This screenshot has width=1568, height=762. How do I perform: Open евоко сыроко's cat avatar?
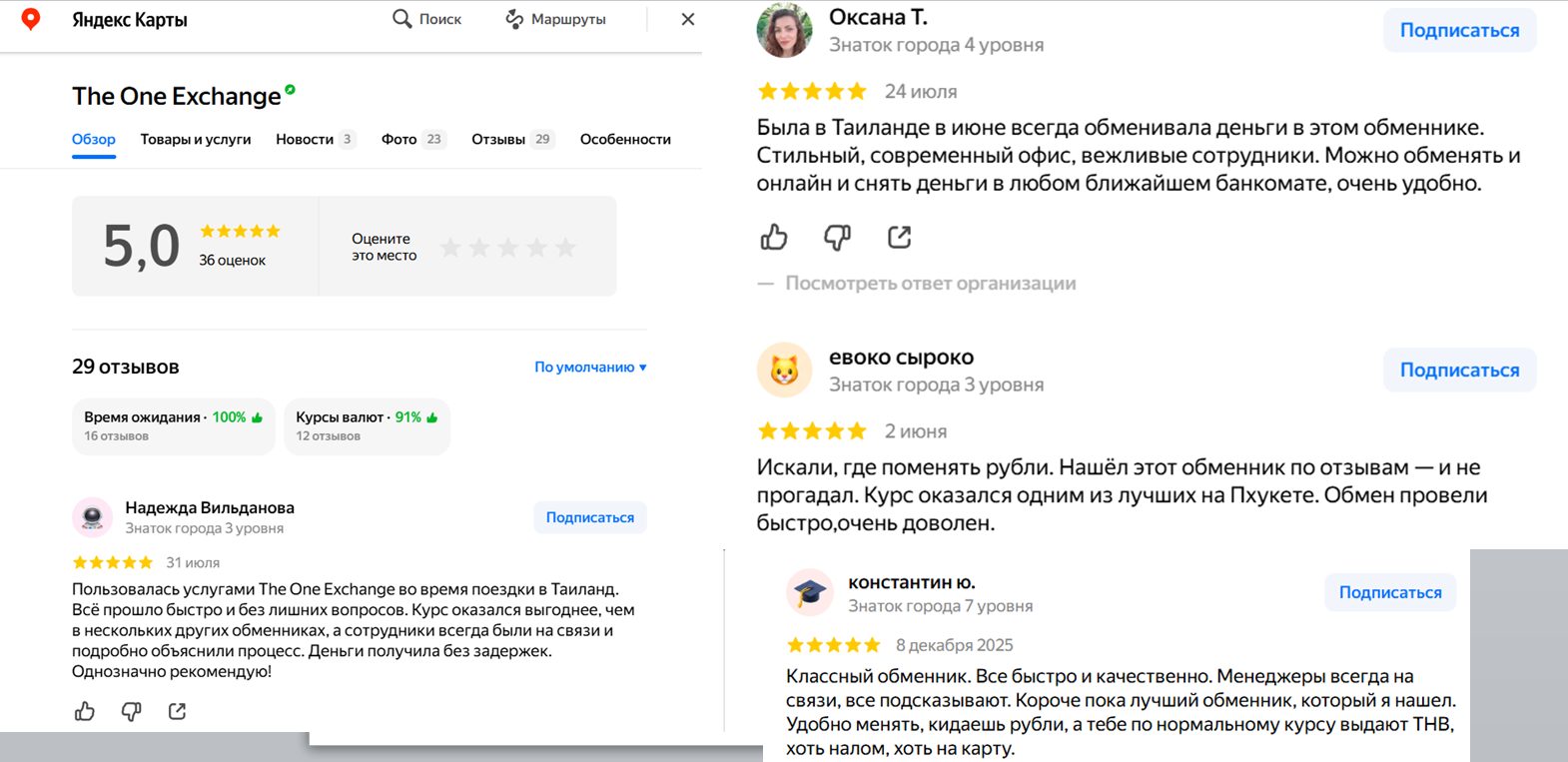pyautogui.click(x=784, y=371)
